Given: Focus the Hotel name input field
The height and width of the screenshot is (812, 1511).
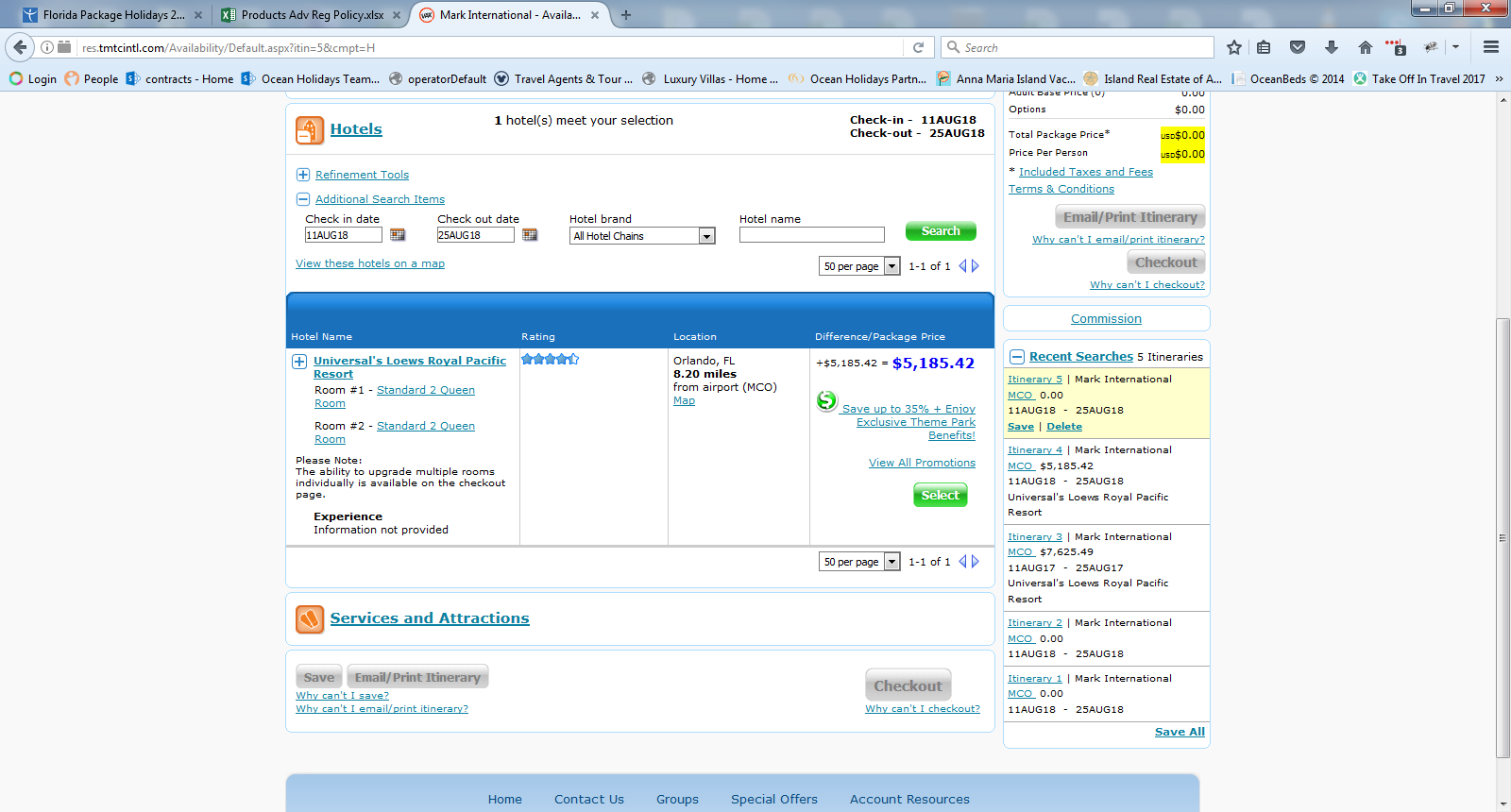Looking at the screenshot, I should pos(812,235).
